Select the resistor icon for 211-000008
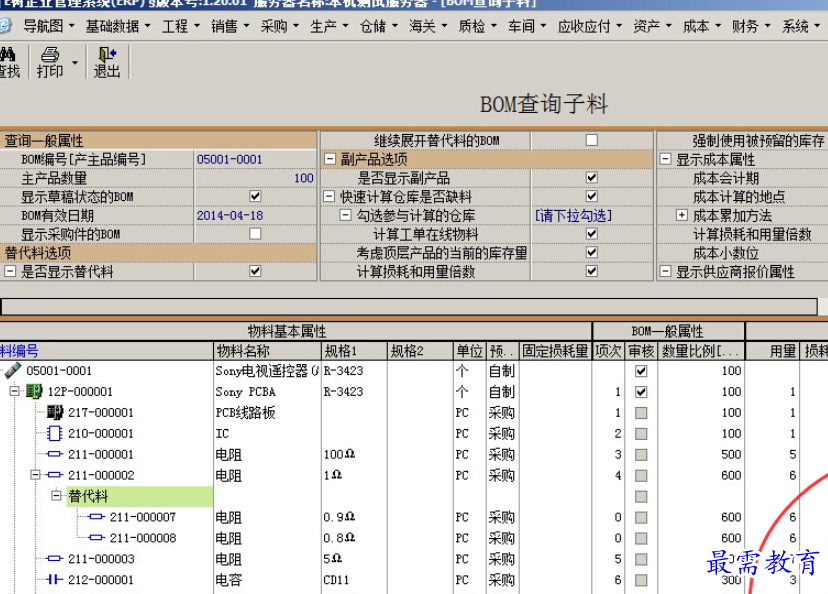Image resolution: width=828 pixels, height=594 pixels. 97,538
